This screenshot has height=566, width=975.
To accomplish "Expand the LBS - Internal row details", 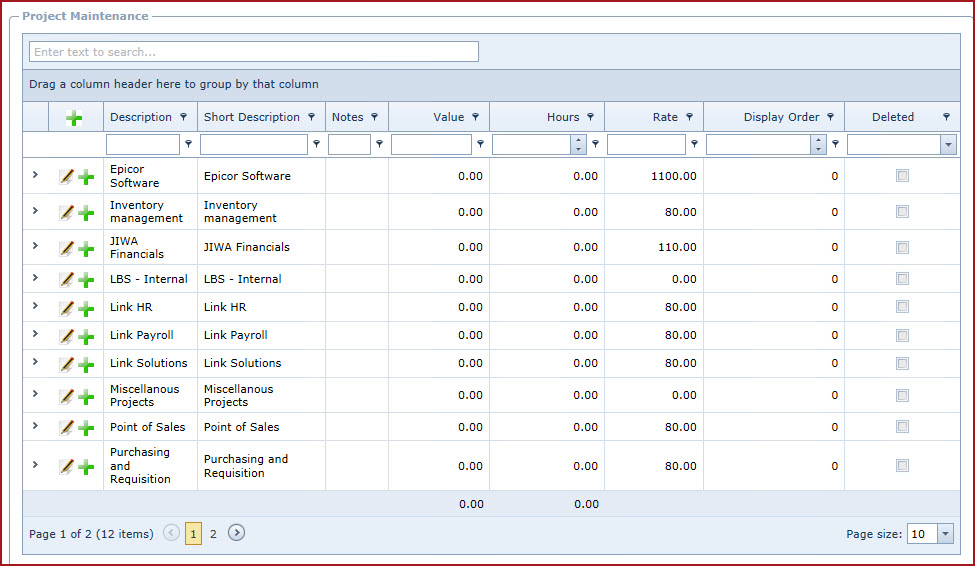I will pos(35,278).
